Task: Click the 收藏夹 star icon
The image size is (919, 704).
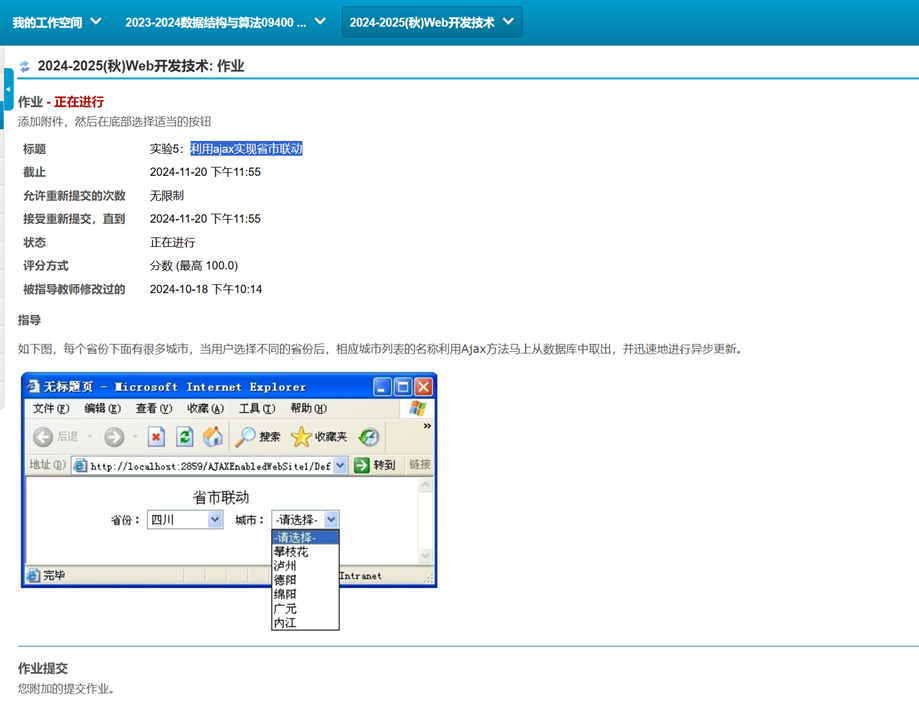Action: (x=301, y=437)
